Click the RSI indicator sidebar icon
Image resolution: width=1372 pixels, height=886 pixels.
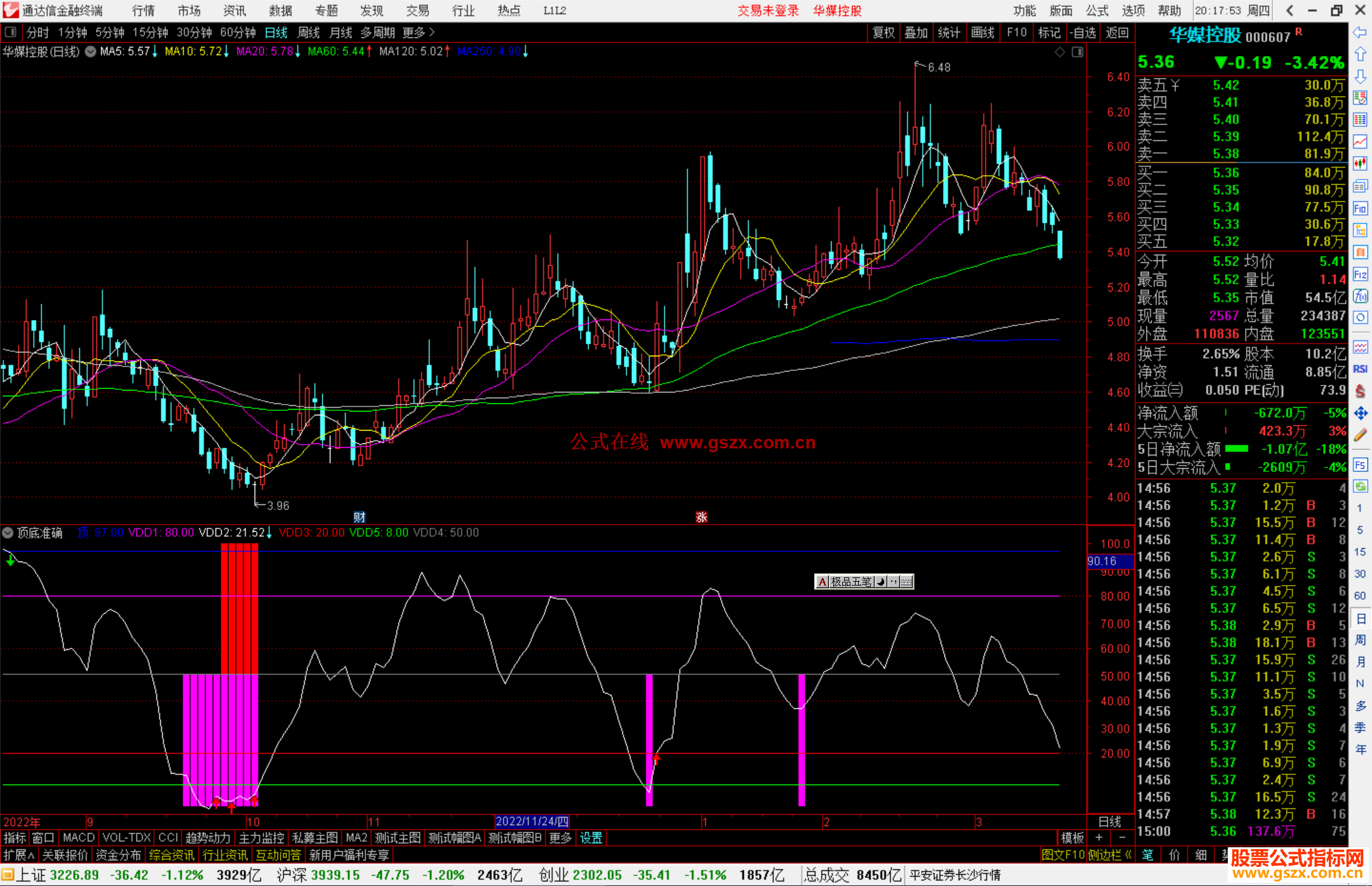1360,369
